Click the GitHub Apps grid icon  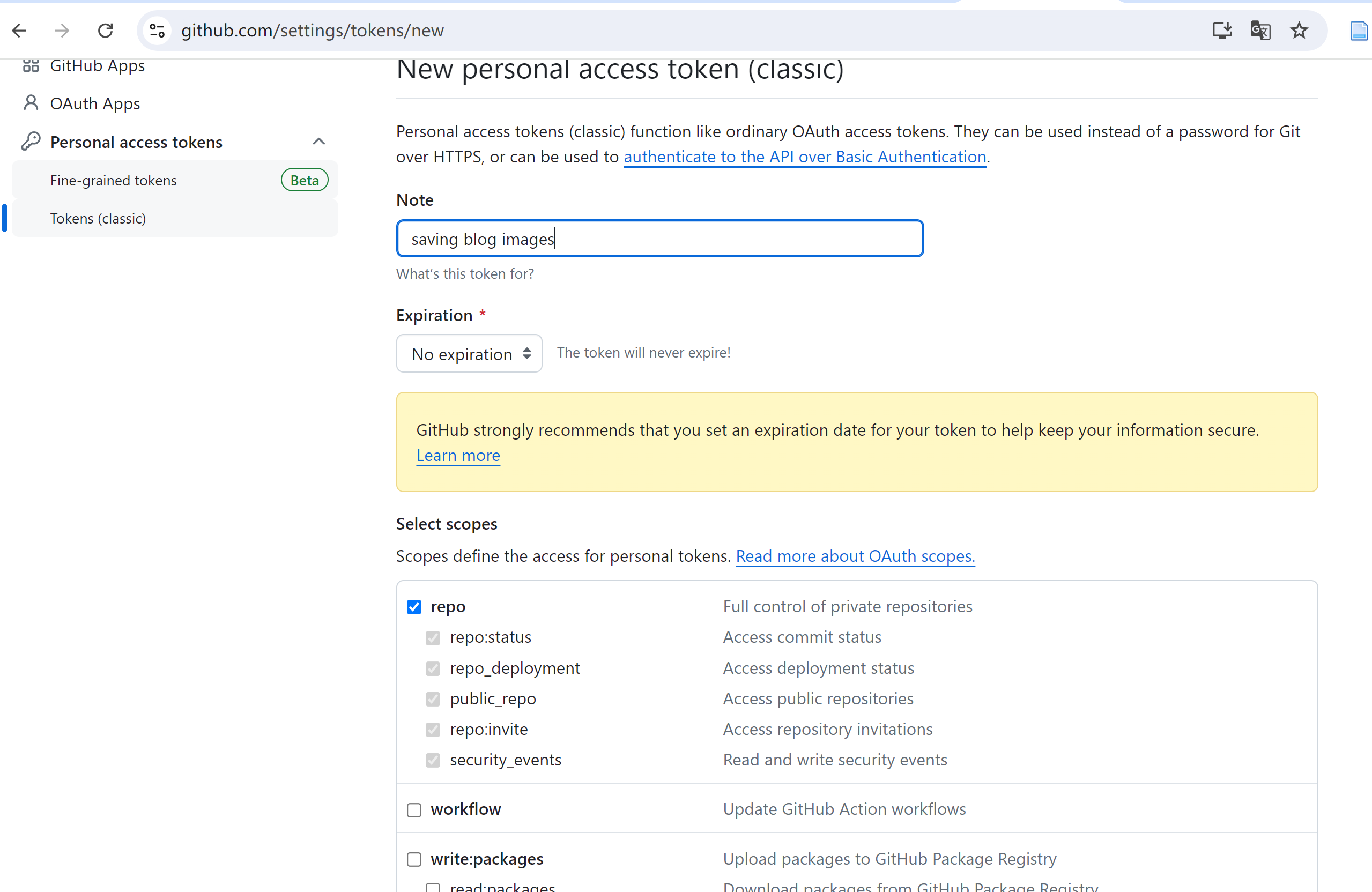[32, 65]
